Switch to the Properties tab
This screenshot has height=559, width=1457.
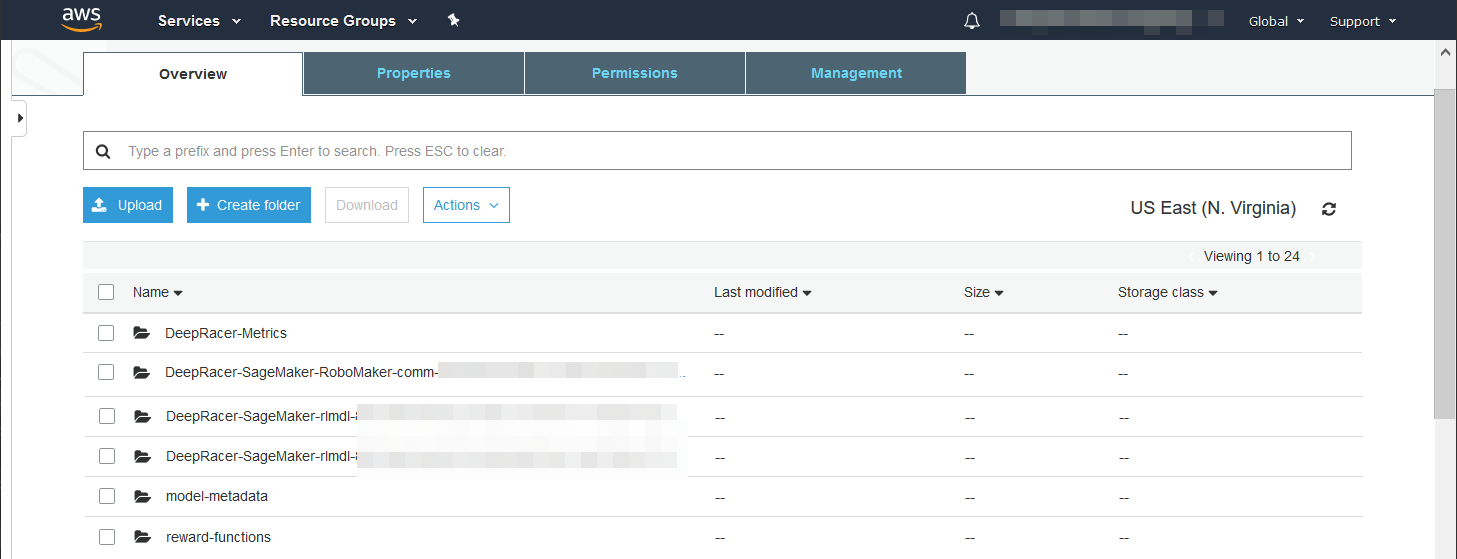(x=413, y=73)
